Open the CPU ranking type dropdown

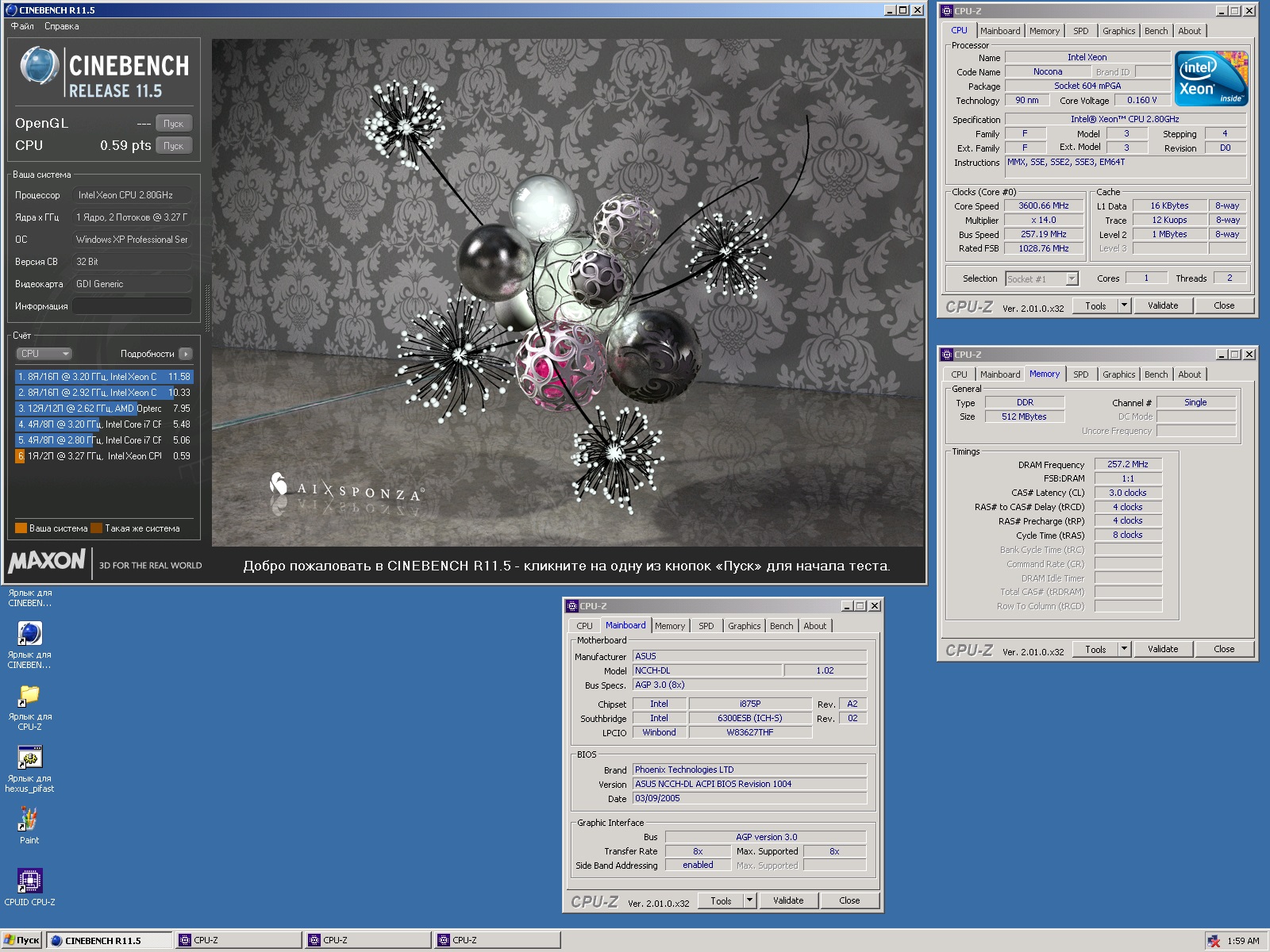(44, 354)
